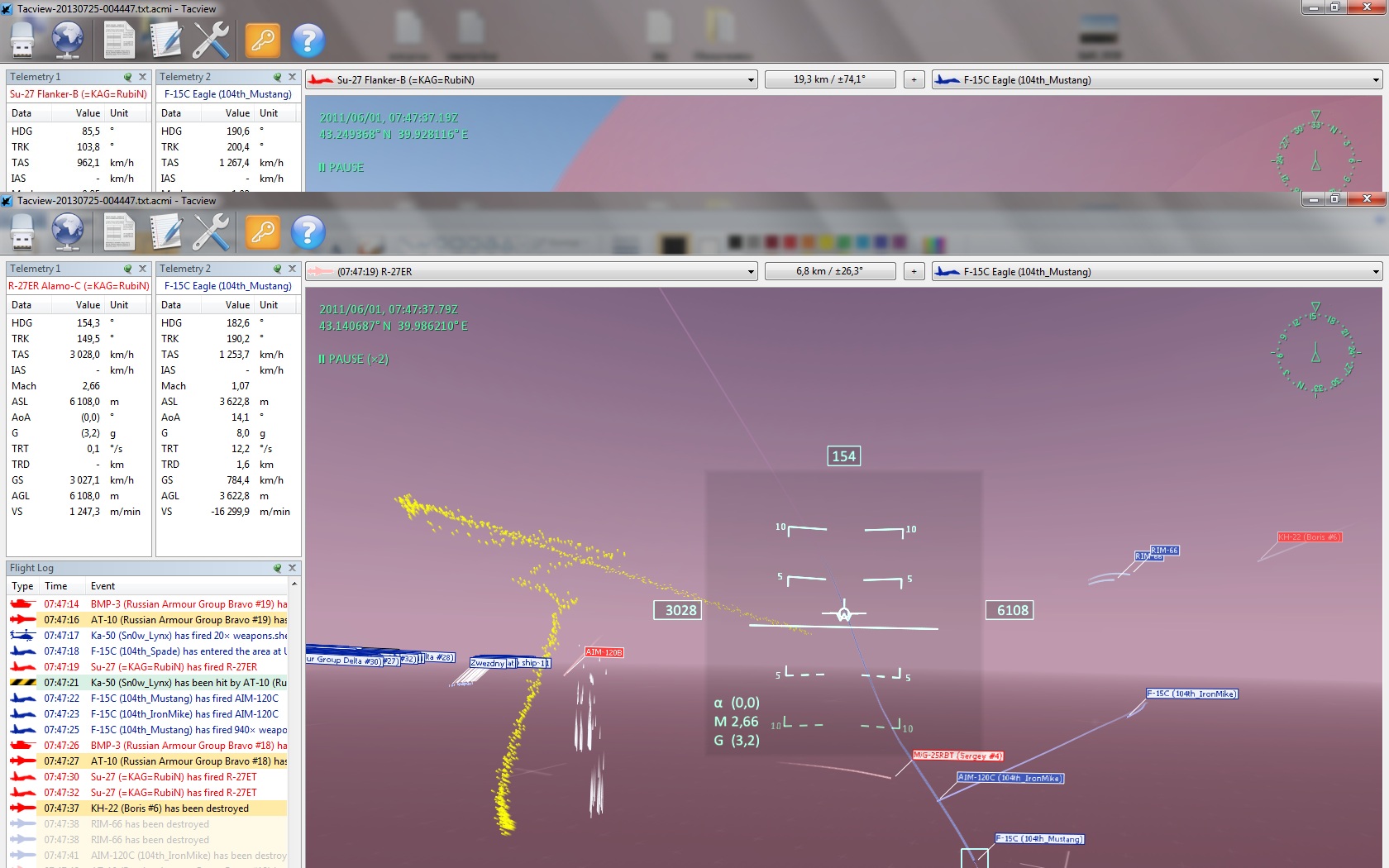This screenshot has height=868, width=1389.
Task: Close Telemetry 2 panel in upper window
Action: tap(292, 77)
